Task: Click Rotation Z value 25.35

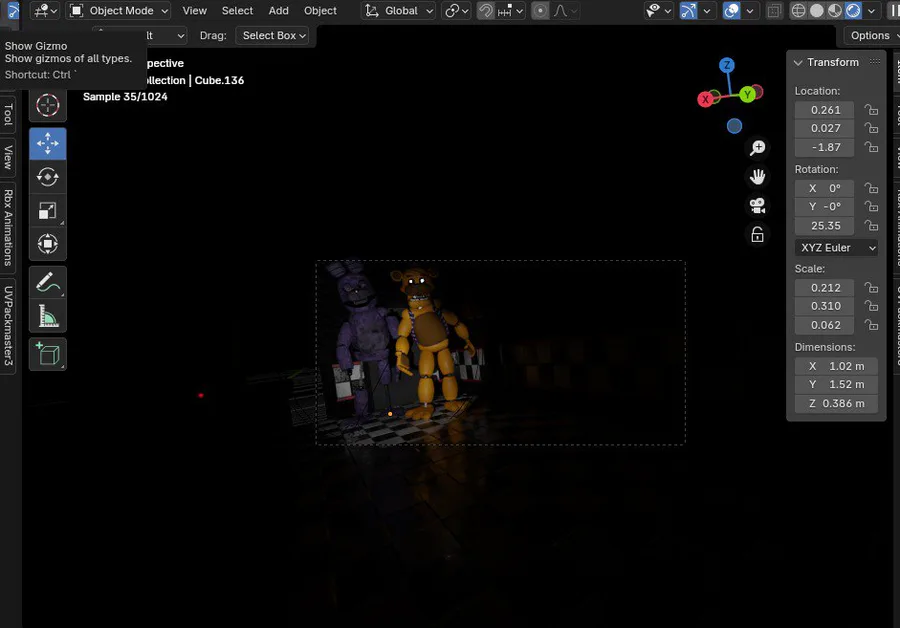Action: [x=824, y=226]
